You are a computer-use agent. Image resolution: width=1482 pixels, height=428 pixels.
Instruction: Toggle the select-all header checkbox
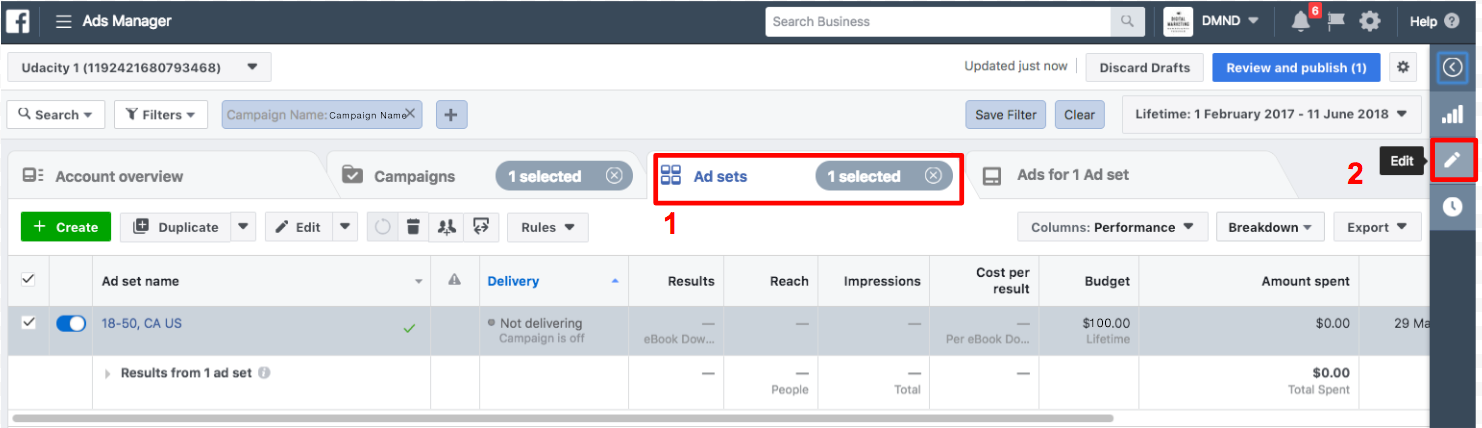tap(28, 279)
